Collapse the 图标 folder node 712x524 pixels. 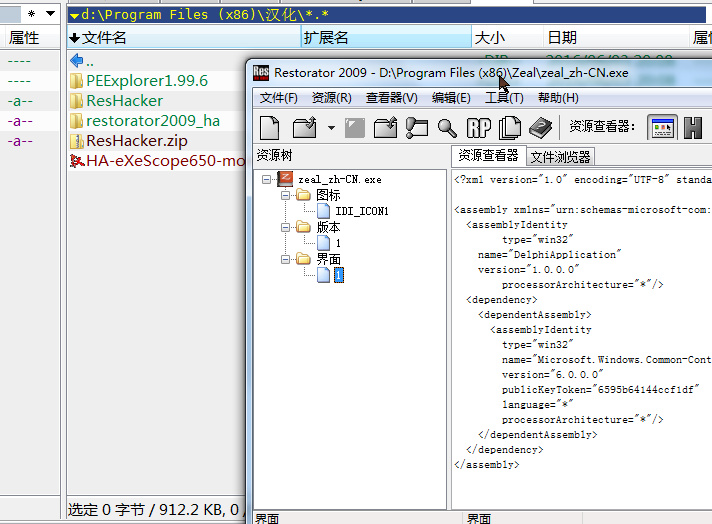(x=285, y=195)
